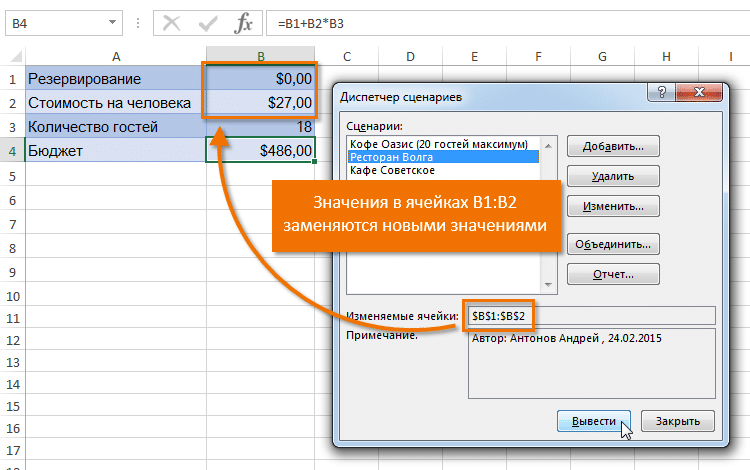This screenshot has height=470, width=750.
Task: Select scenario 'Кофе Оазис (20 гостей максимум)'
Action: coord(439,144)
